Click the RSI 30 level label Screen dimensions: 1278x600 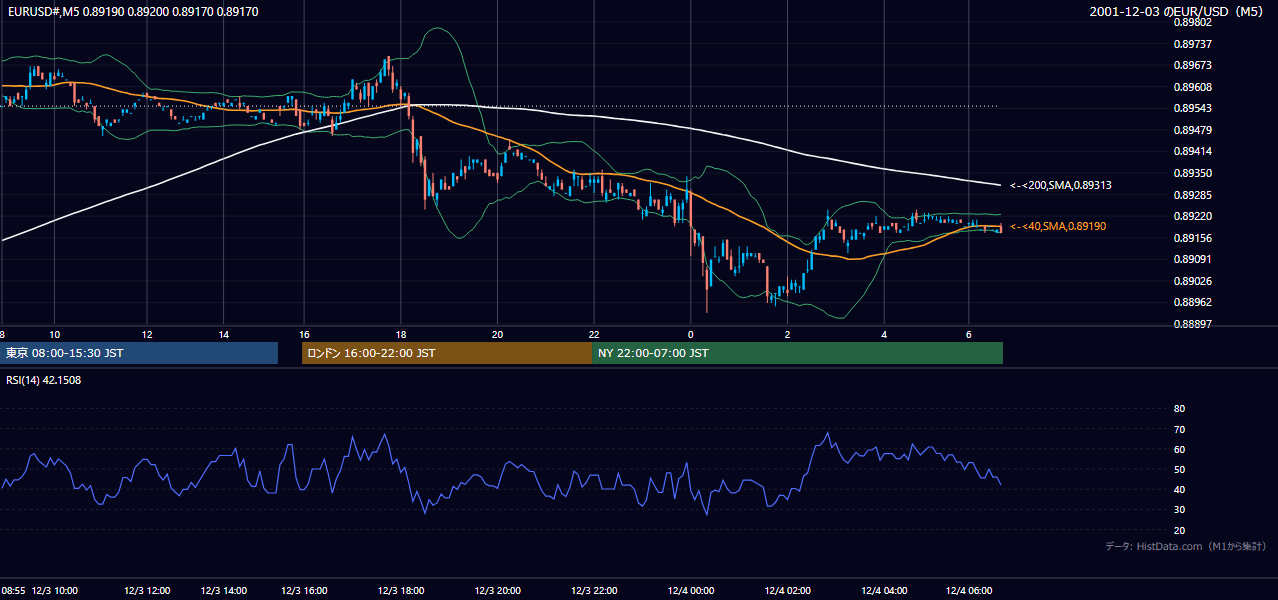click(x=1179, y=510)
